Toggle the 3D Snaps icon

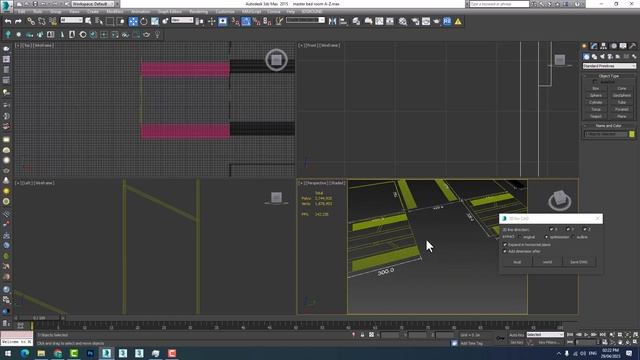point(235,21)
